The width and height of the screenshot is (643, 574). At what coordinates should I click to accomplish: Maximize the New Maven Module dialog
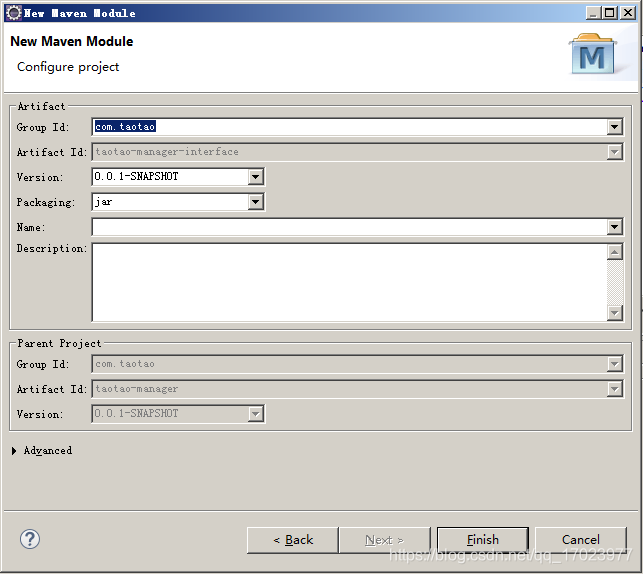coord(609,13)
